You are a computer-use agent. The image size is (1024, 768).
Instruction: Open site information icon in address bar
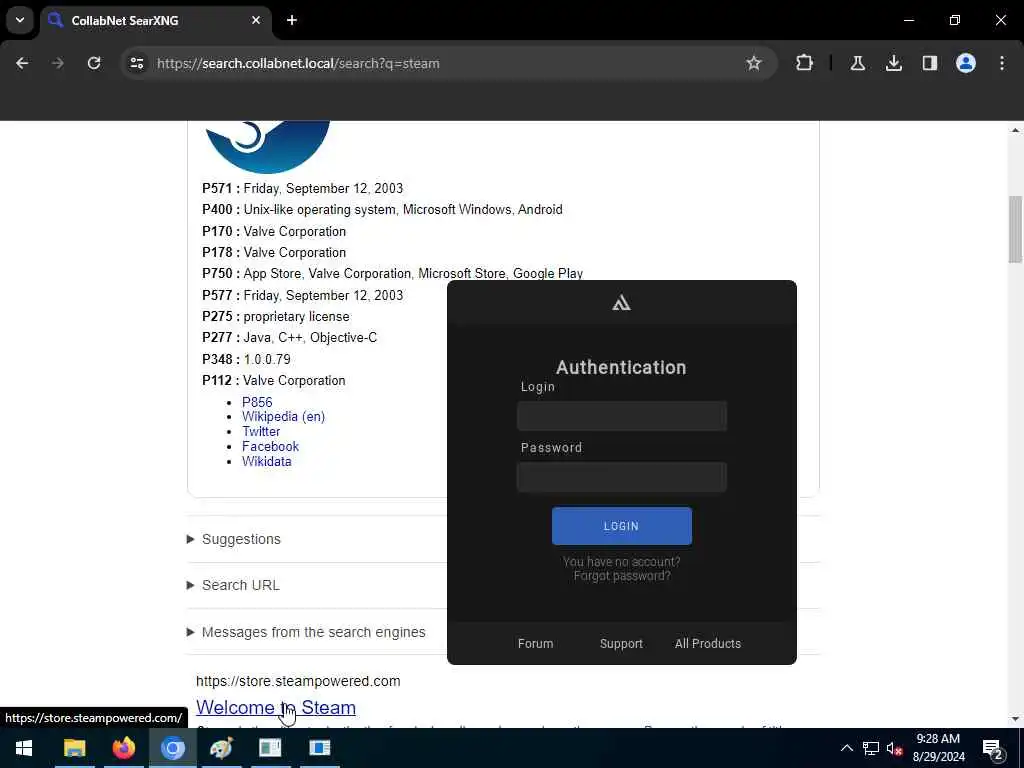(x=137, y=63)
